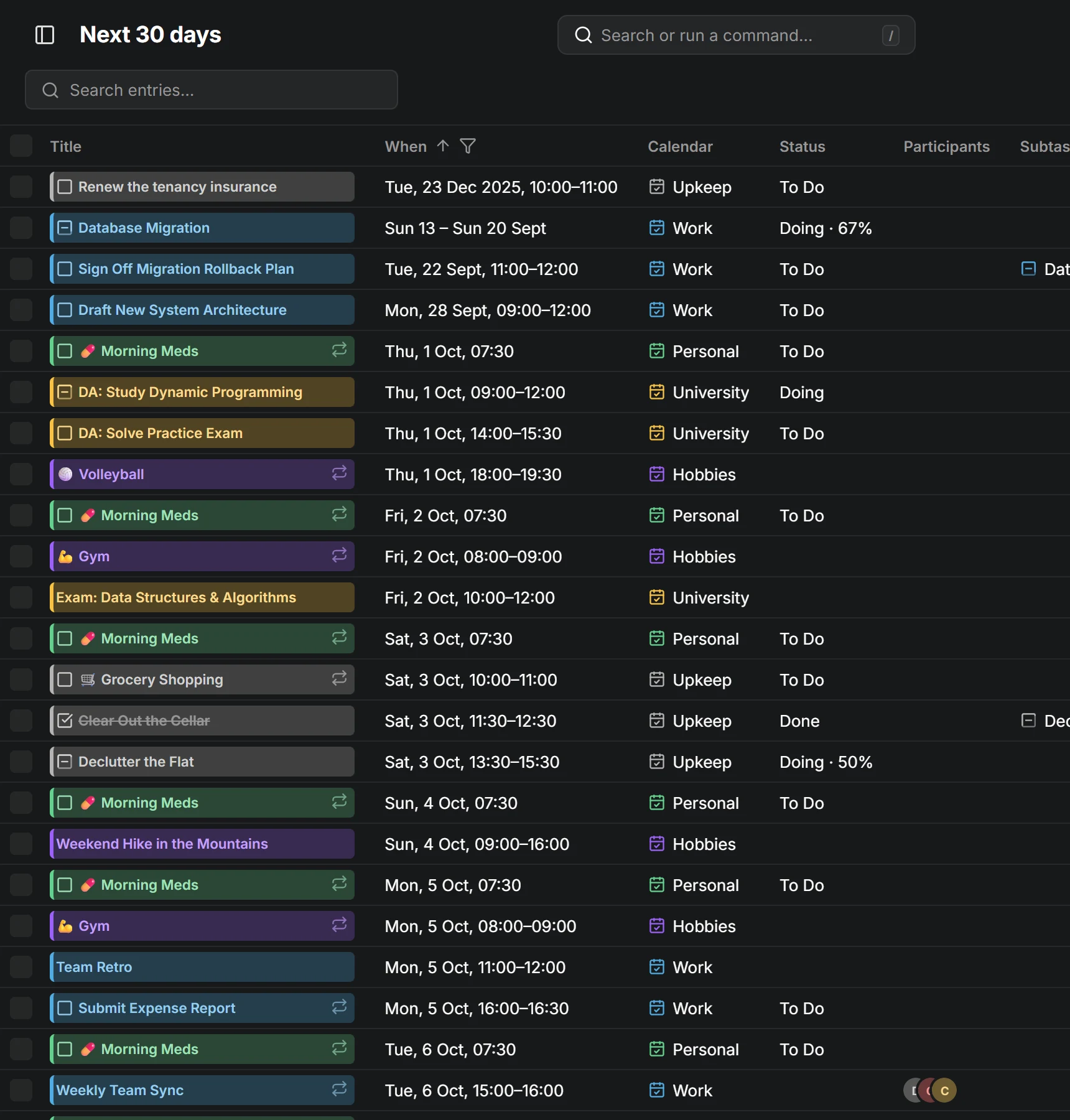Click the University calendar icon in Exam row
The width and height of the screenshot is (1070, 1120).
click(657, 597)
